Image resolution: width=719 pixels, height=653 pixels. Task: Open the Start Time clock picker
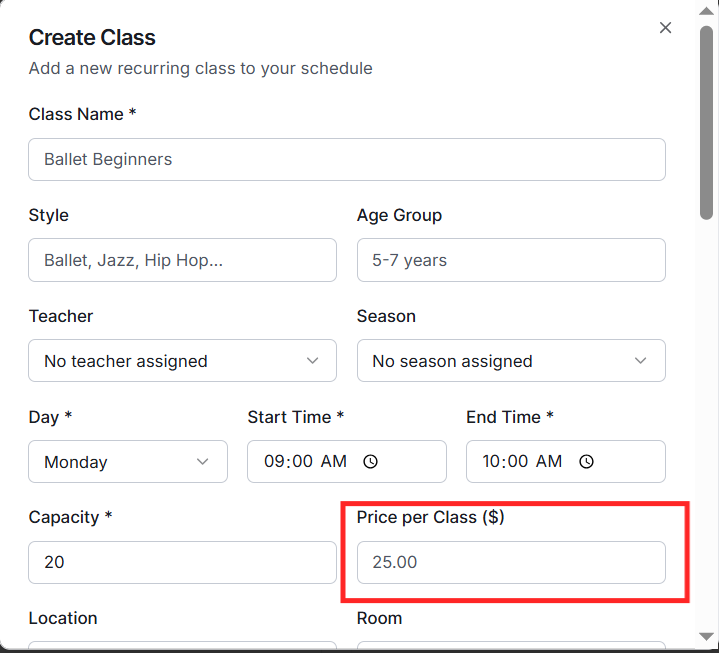tap(370, 462)
